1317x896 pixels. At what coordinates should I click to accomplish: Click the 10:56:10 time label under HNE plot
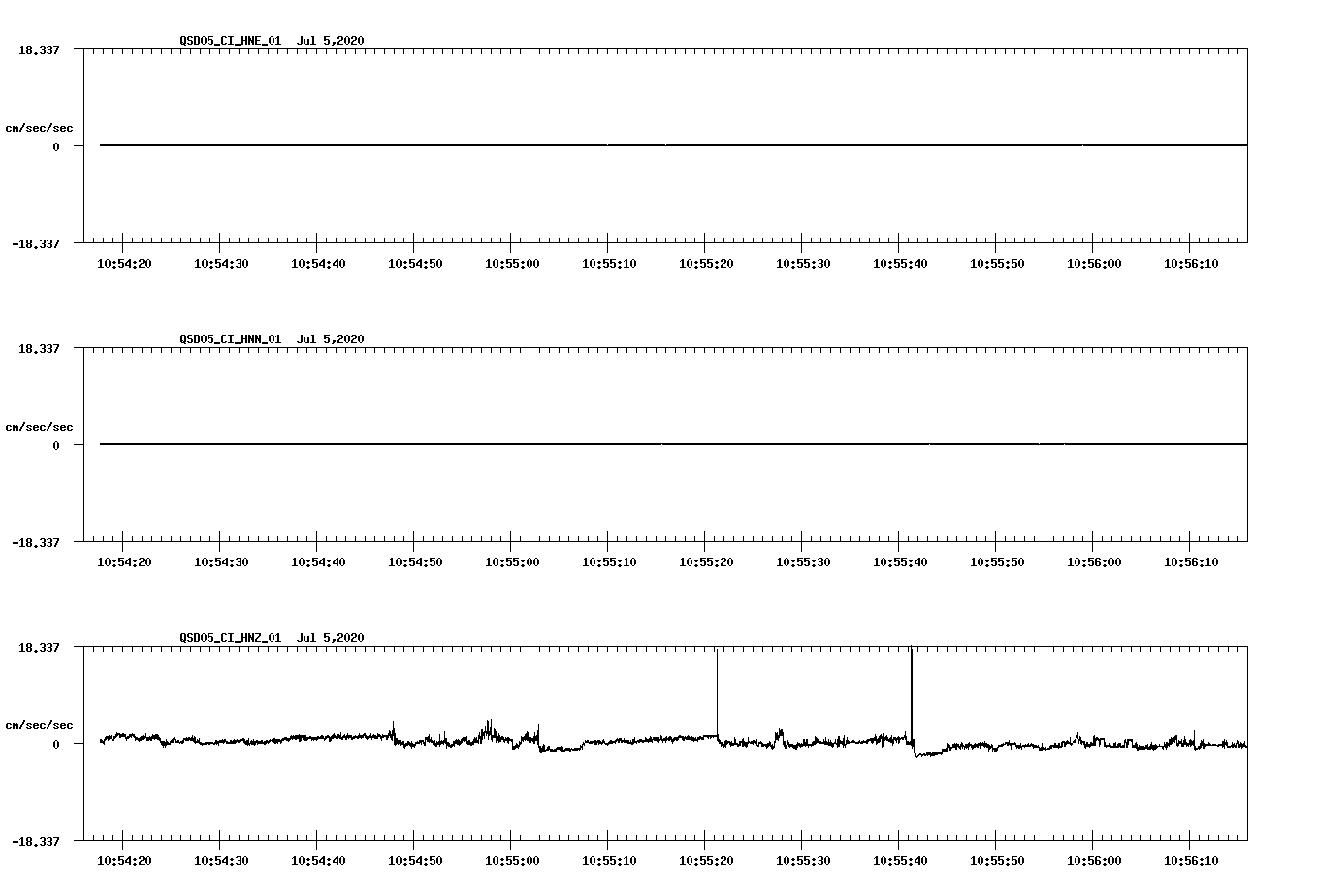(1191, 264)
